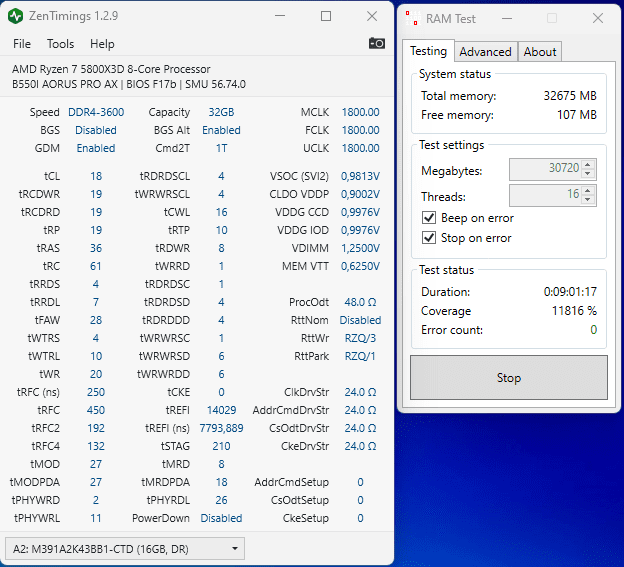Click the DDR4-3600 speed value
This screenshot has height=567, width=624.
[x=96, y=113]
